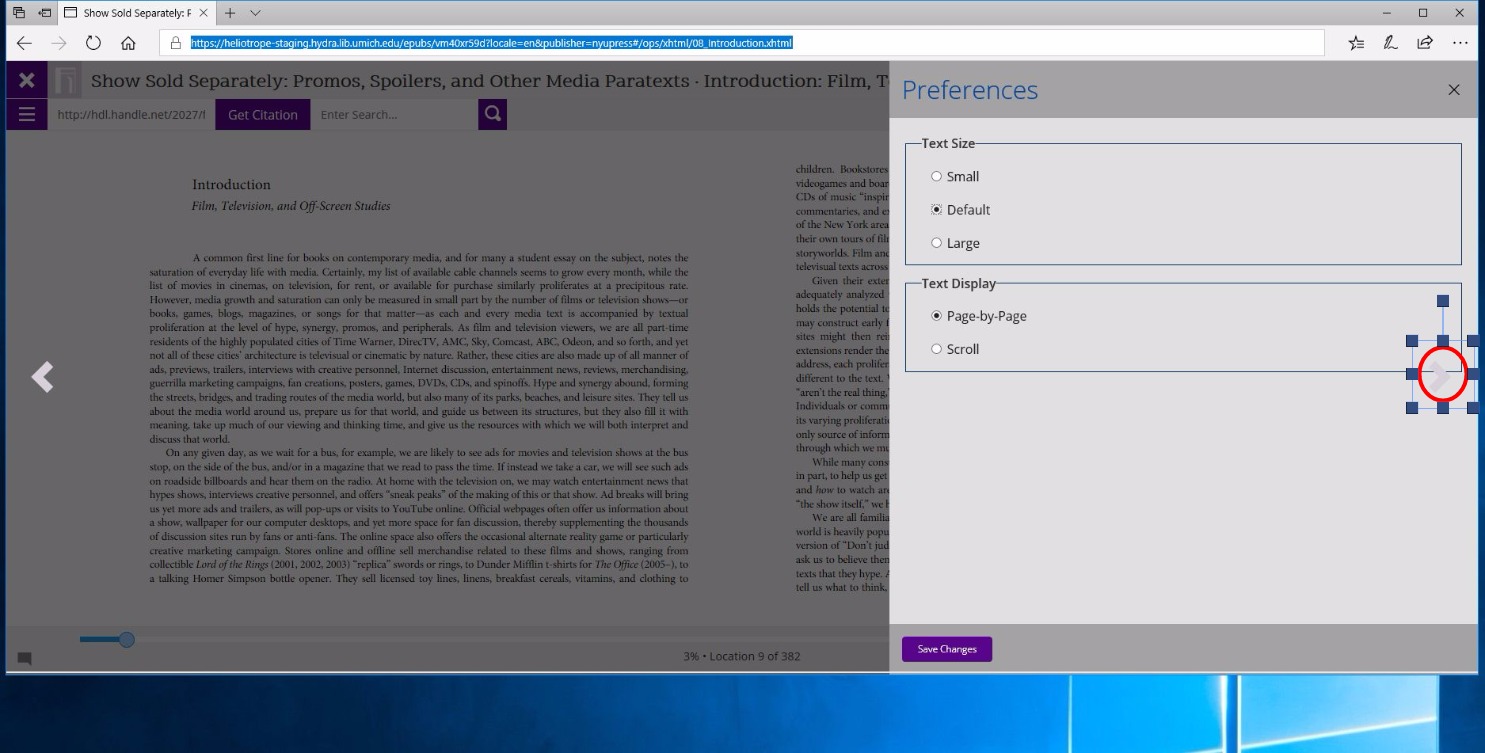This screenshot has height=753, width=1485.
Task: Open a new browser tab
Action: pyautogui.click(x=230, y=13)
